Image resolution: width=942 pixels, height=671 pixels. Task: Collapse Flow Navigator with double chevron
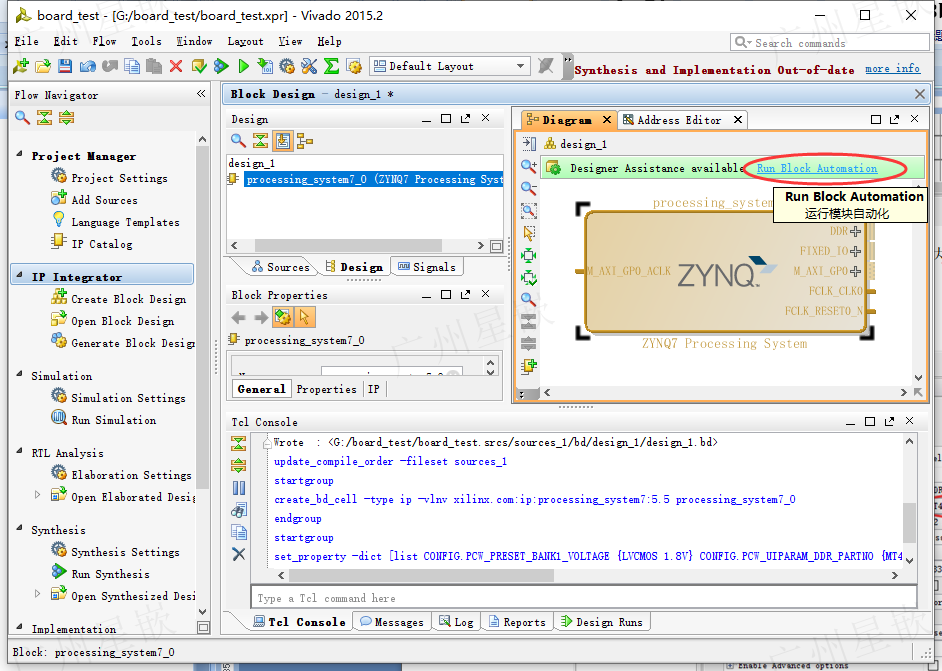click(x=201, y=94)
